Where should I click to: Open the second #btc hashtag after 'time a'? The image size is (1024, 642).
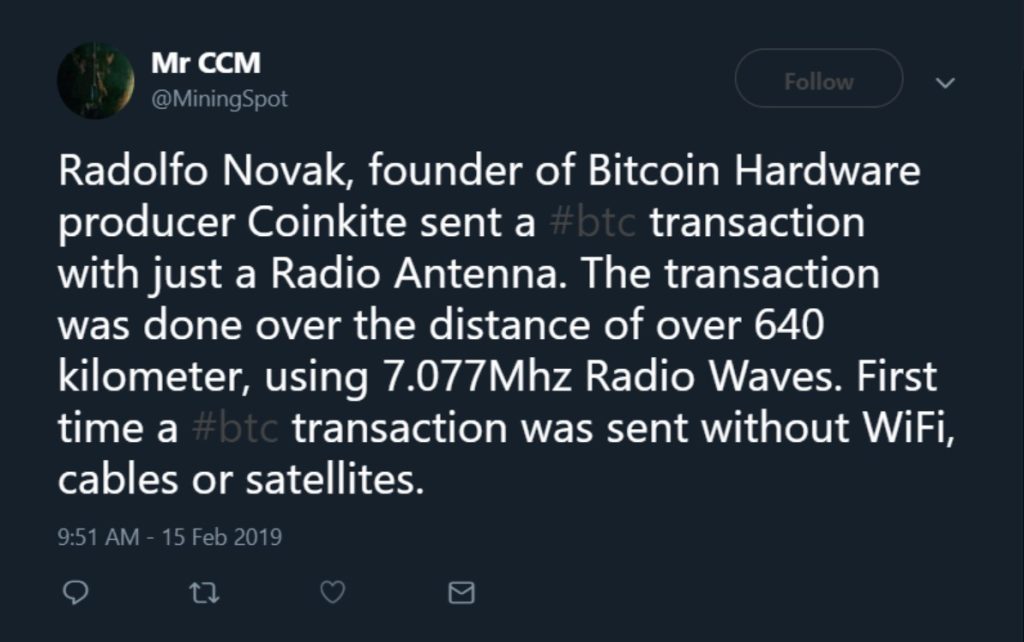(235, 429)
